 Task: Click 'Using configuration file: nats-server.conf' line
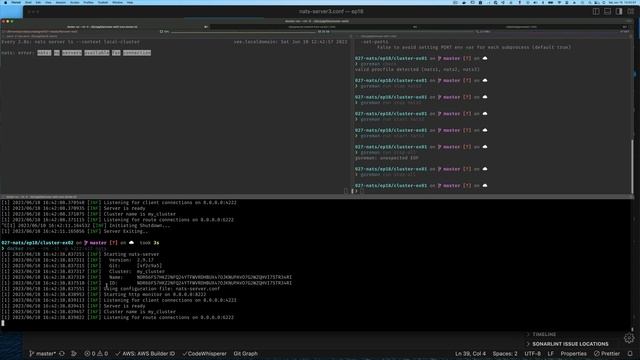coord(111,288)
